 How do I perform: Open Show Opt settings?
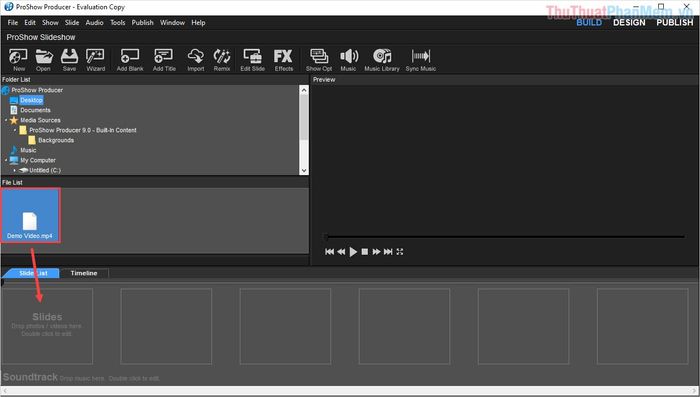[x=319, y=60]
